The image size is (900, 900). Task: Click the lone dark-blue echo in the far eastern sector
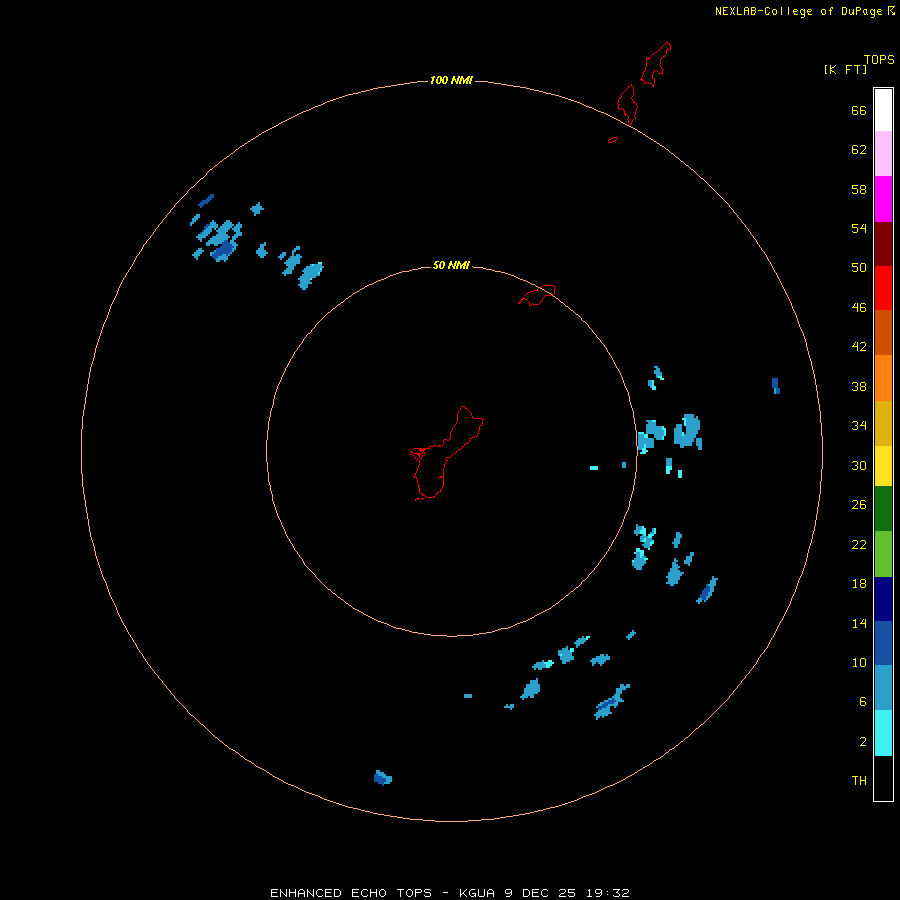775,385
